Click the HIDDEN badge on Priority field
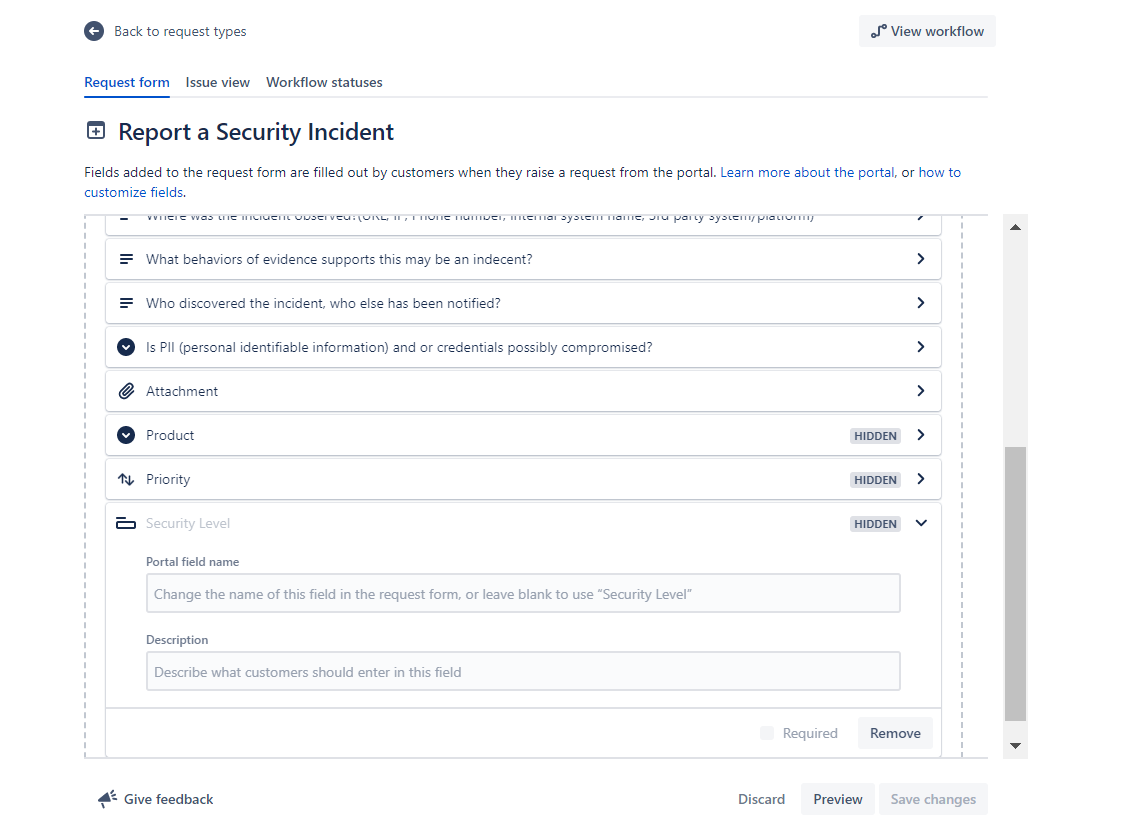The image size is (1138, 828). (x=875, y=479)
